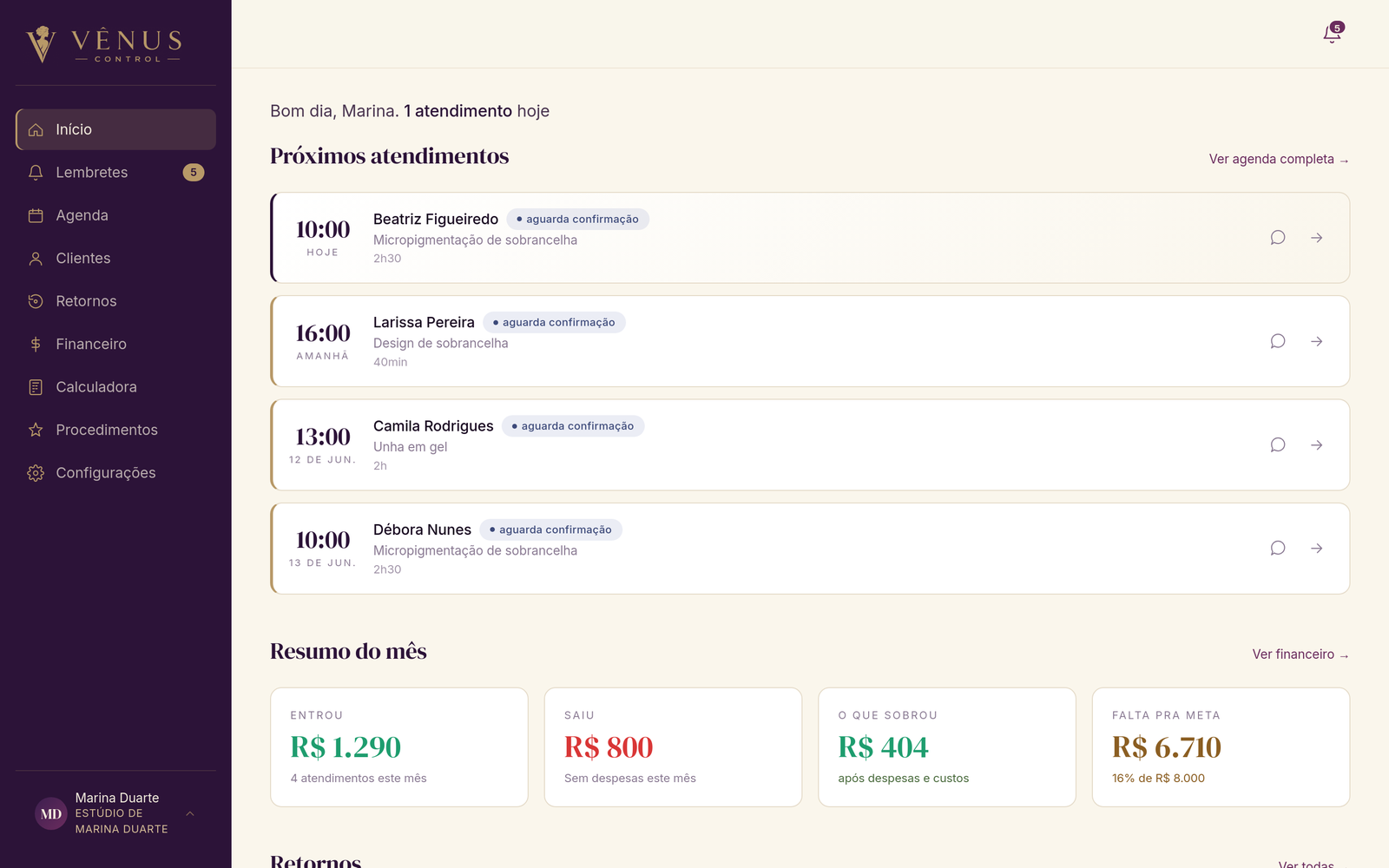Message Larissa Pereira via chat icon
The image size is (1389, 868).
pos(1278,341)
